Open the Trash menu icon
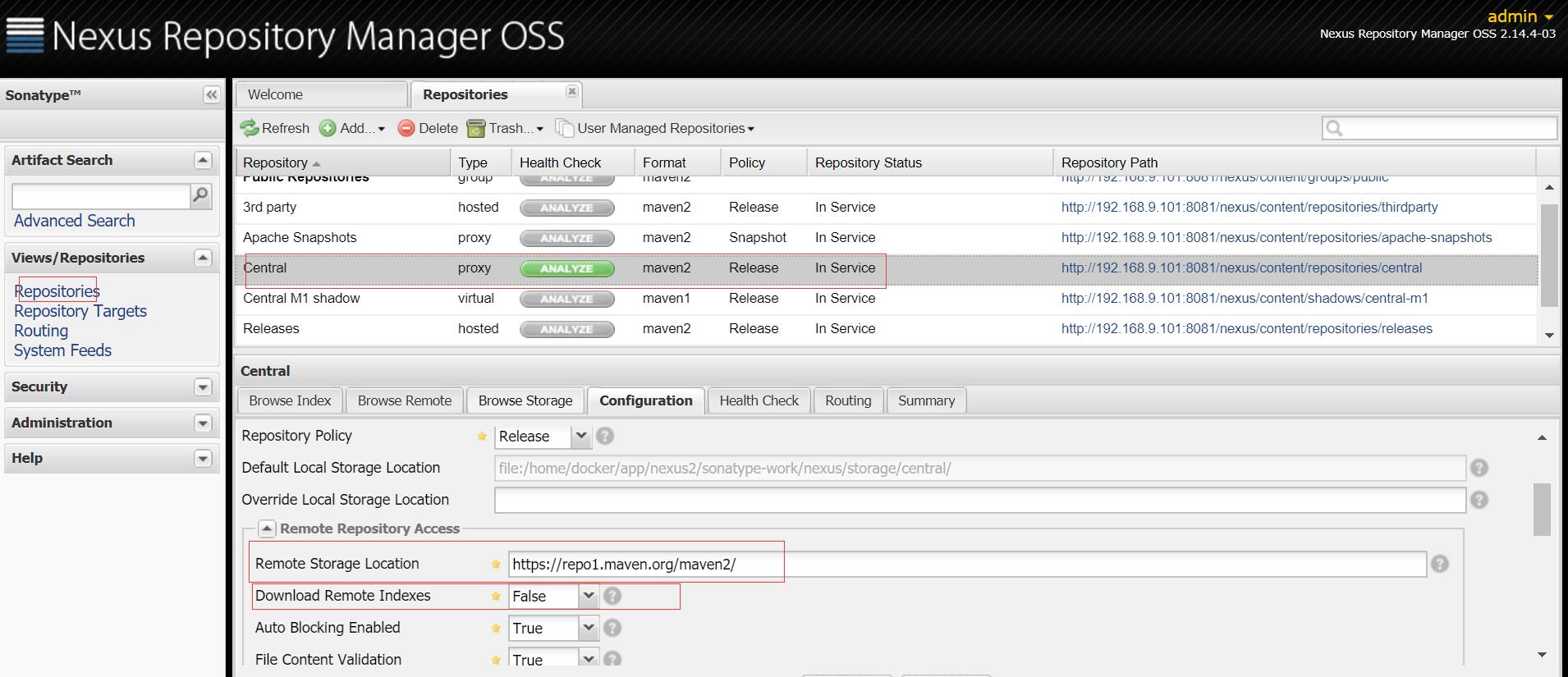 [476, 129]
